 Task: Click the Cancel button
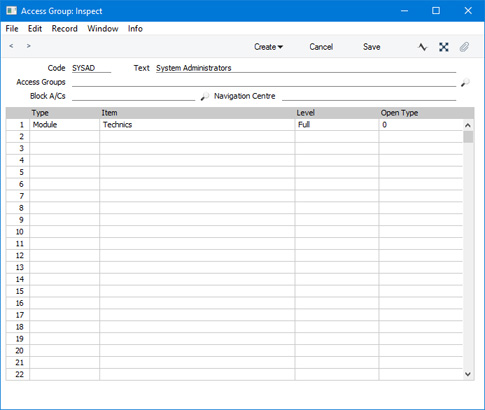click(x=321, y=47)
